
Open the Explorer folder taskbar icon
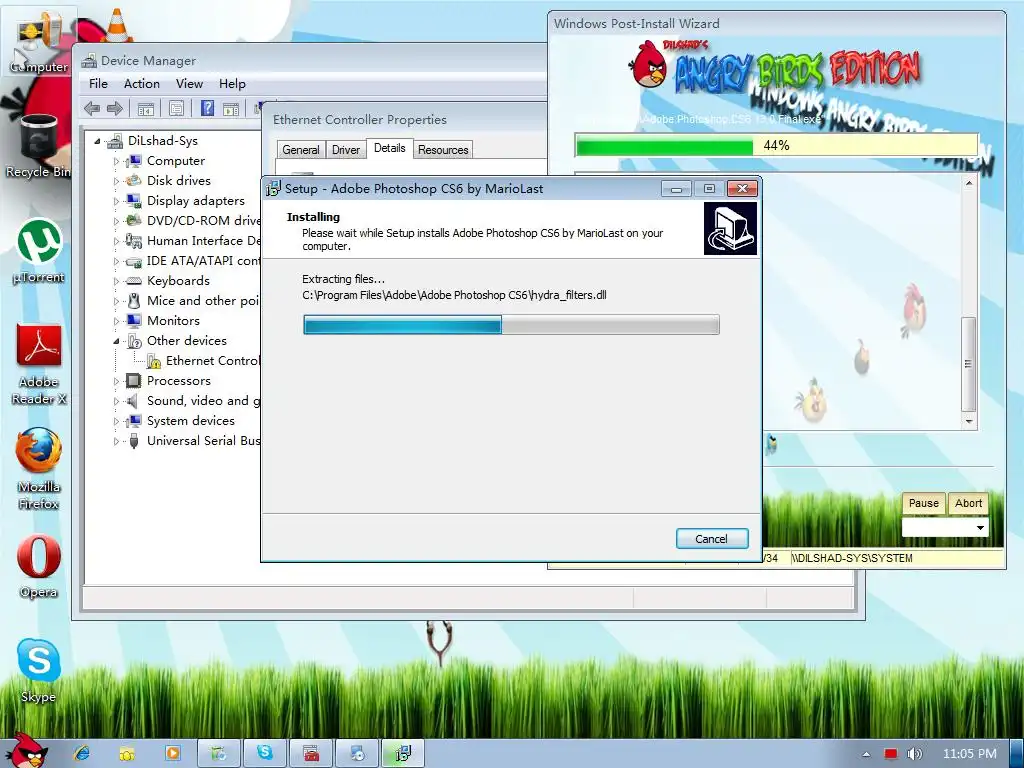127,753
